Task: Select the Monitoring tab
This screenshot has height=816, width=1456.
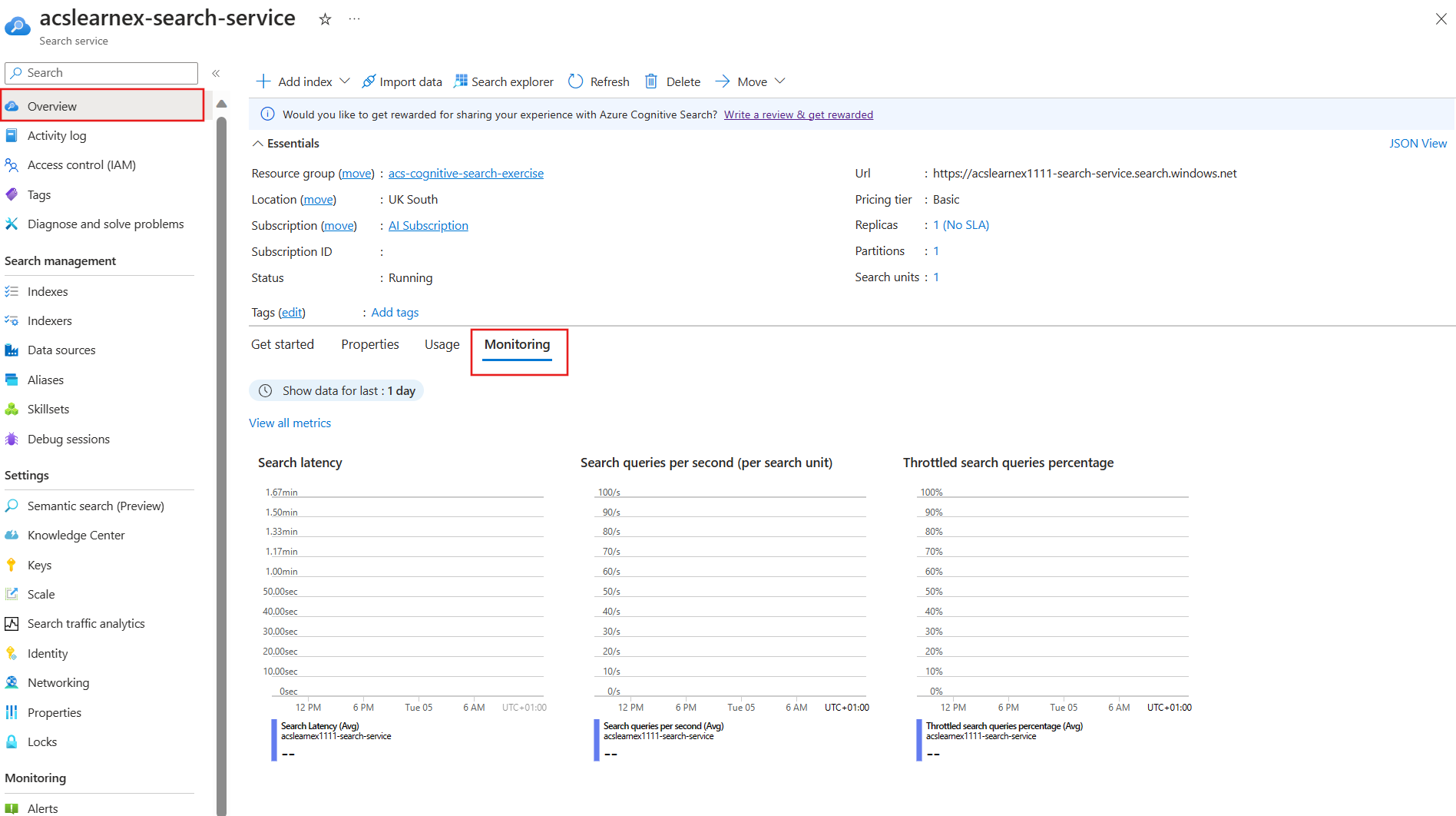Action: [518, 344]
